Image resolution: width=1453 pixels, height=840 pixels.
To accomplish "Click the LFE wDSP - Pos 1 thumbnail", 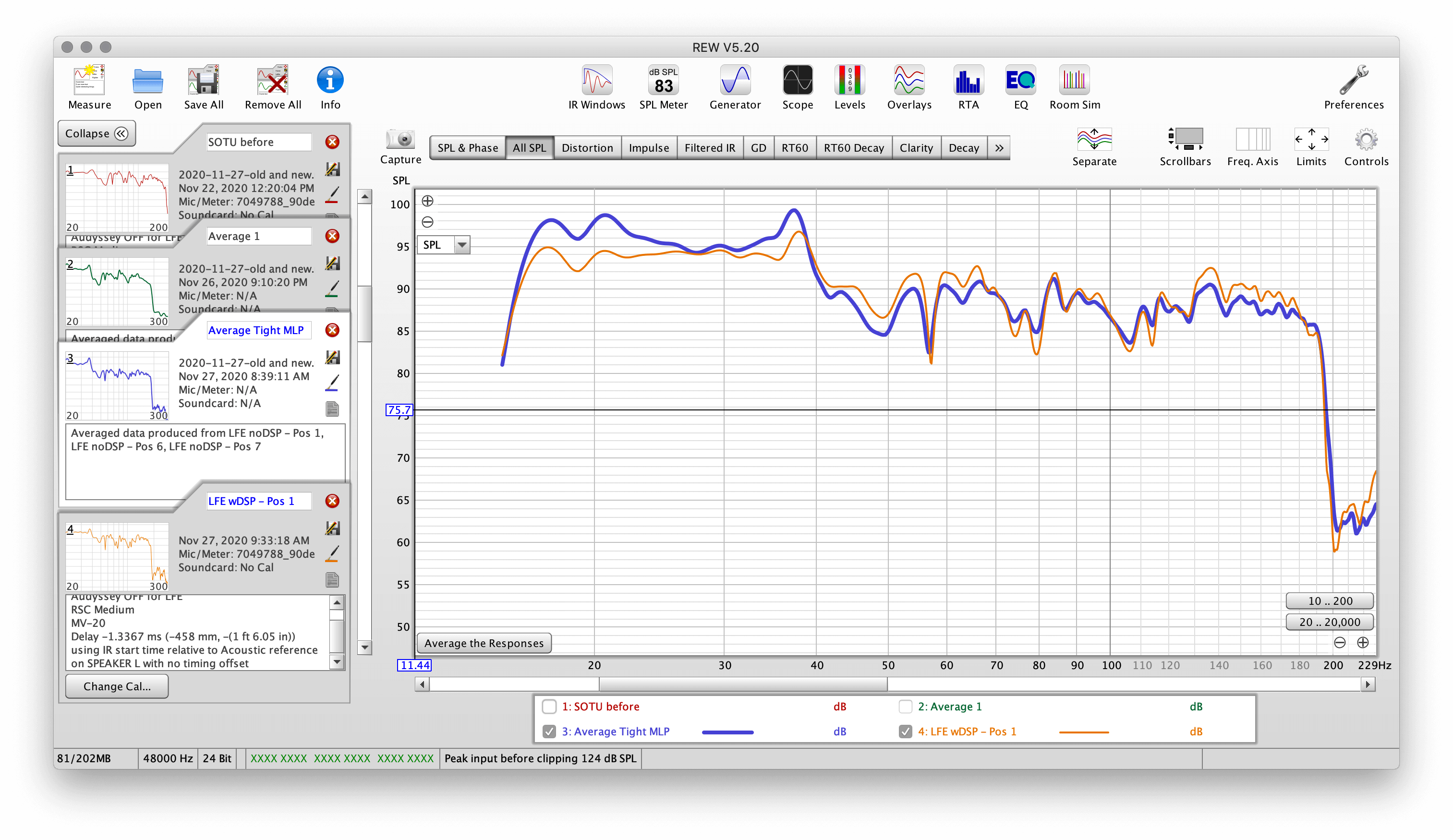I will click(x=117, y=556).
